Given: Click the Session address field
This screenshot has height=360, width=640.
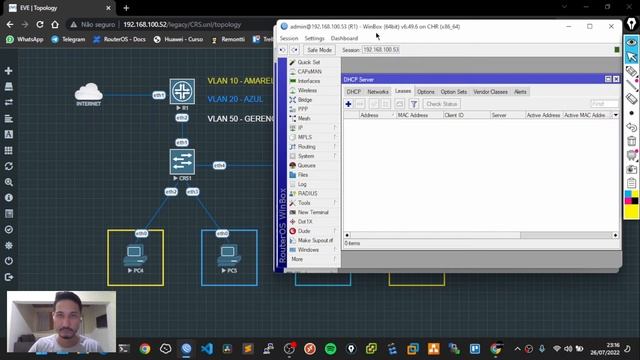Looking at the screenshot, I should [x=381, y=50].
